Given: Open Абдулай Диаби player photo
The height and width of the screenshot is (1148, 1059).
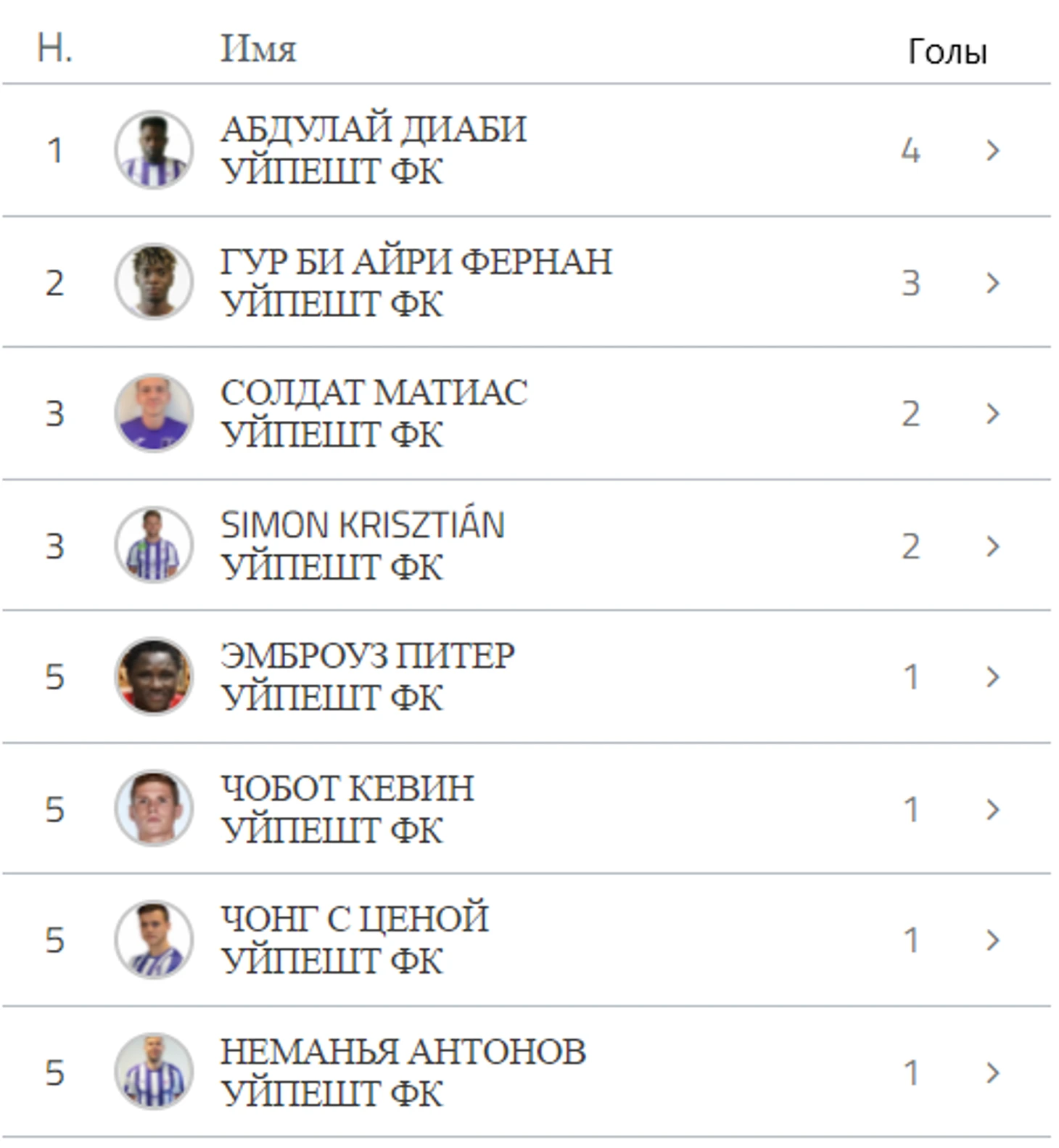Looking at the screenshot, I should 154,150.
